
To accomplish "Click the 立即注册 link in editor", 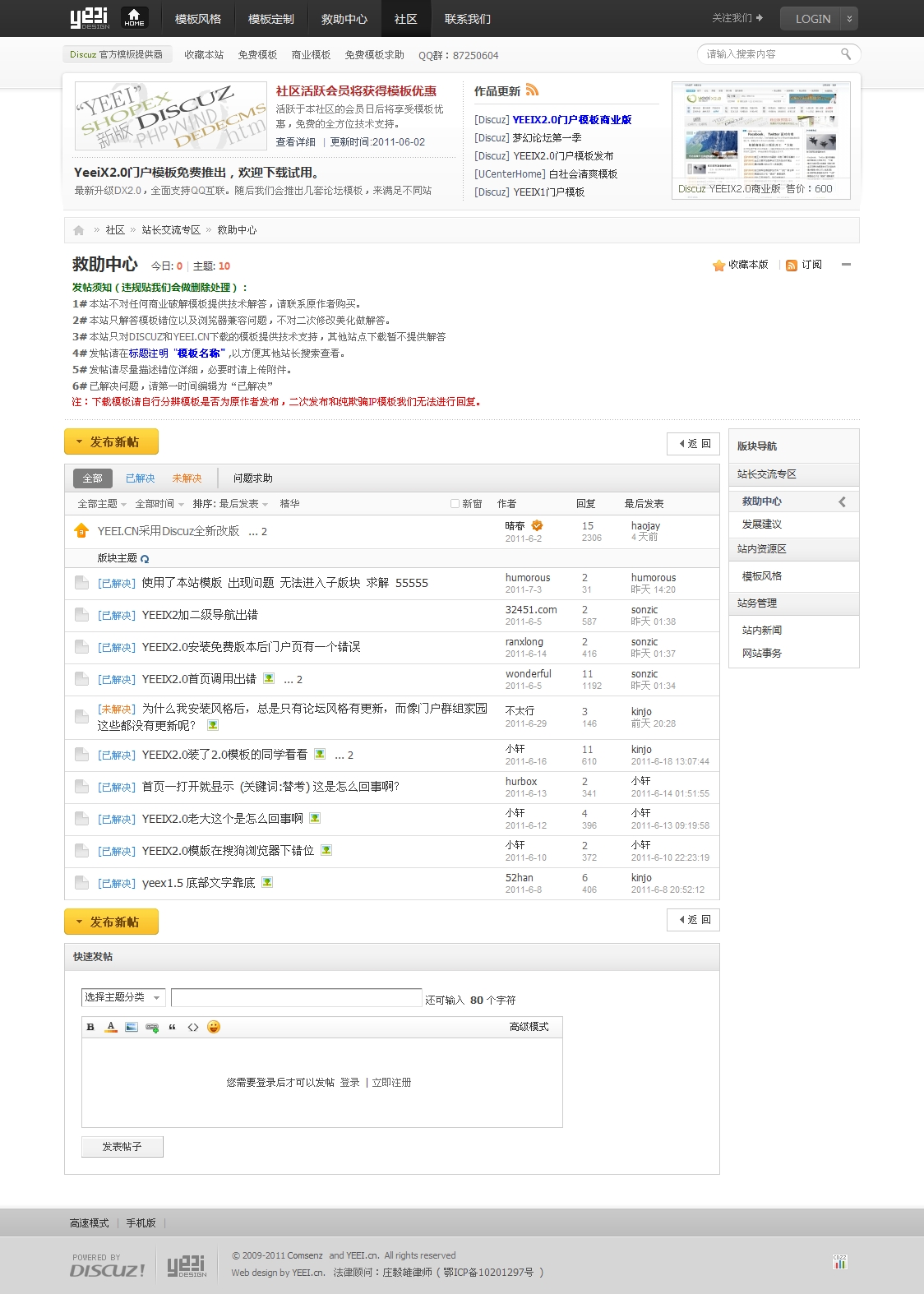I will pyautogui.click(x=392, y=1083).
